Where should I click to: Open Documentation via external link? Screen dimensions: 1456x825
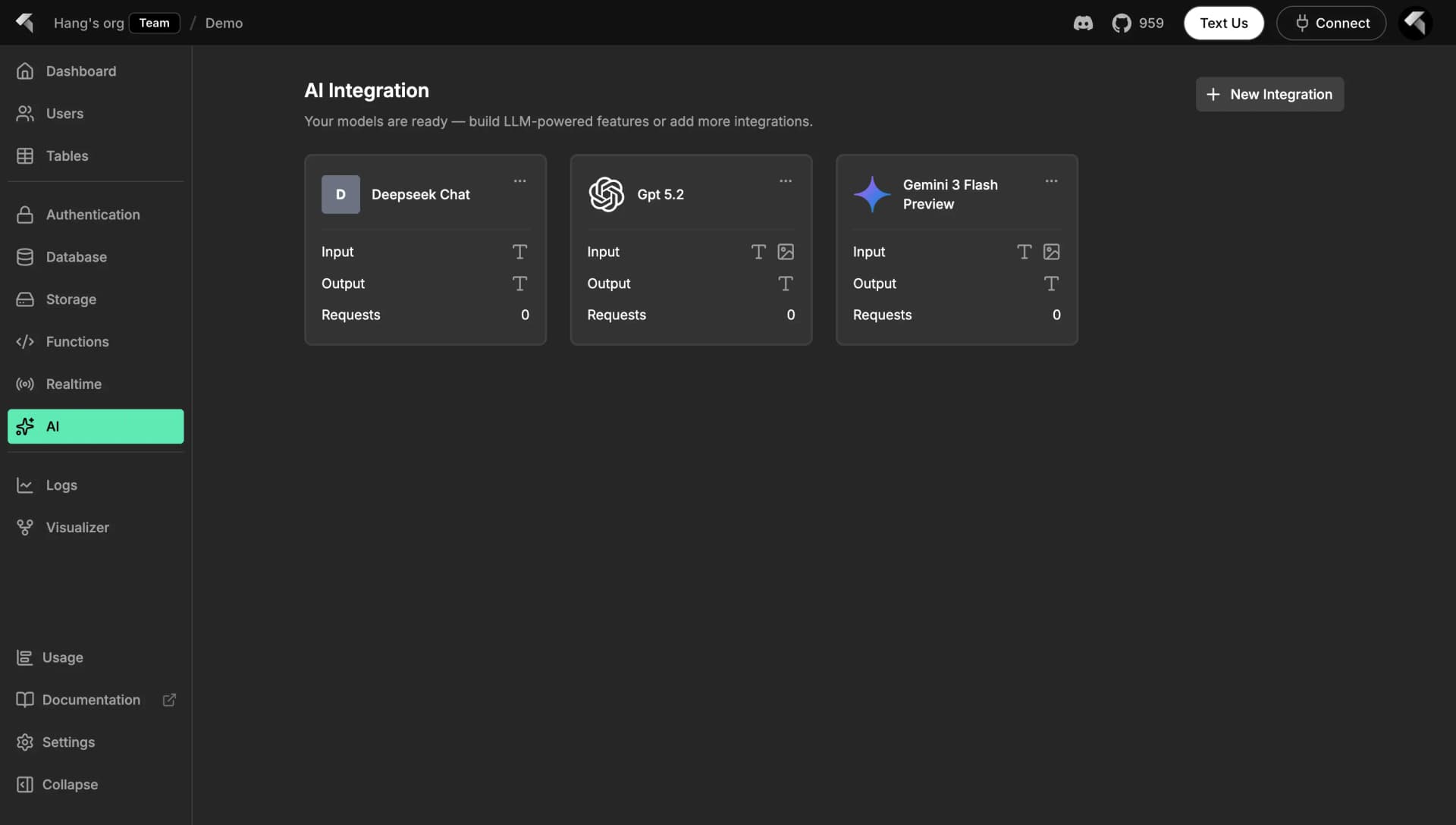click(x=169, y=699)
